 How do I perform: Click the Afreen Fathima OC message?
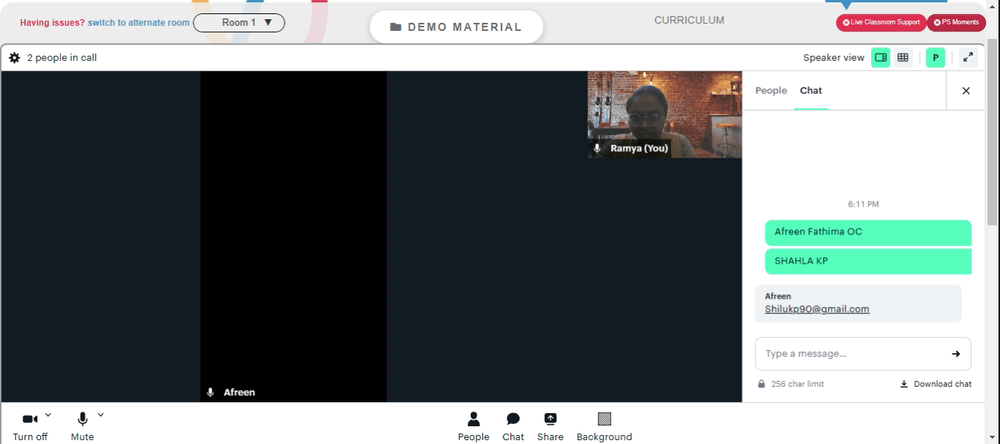coord(868,232)
